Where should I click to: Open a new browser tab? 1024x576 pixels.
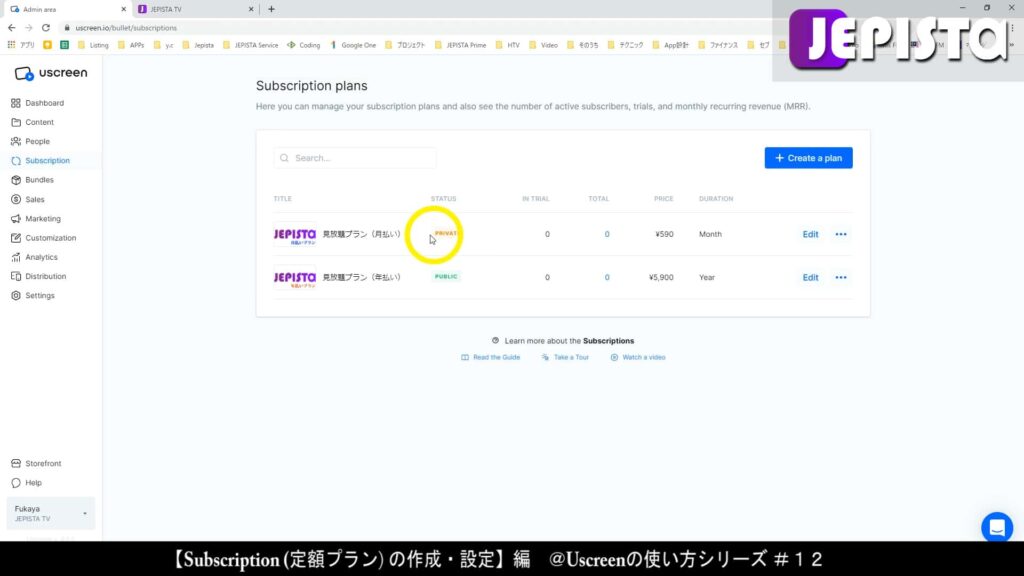point(271,9)
